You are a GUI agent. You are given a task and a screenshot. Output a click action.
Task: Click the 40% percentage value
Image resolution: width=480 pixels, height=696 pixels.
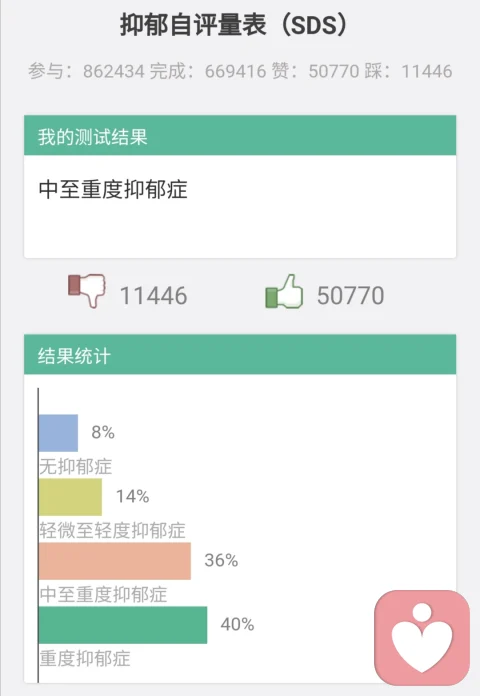click(237, 625)
